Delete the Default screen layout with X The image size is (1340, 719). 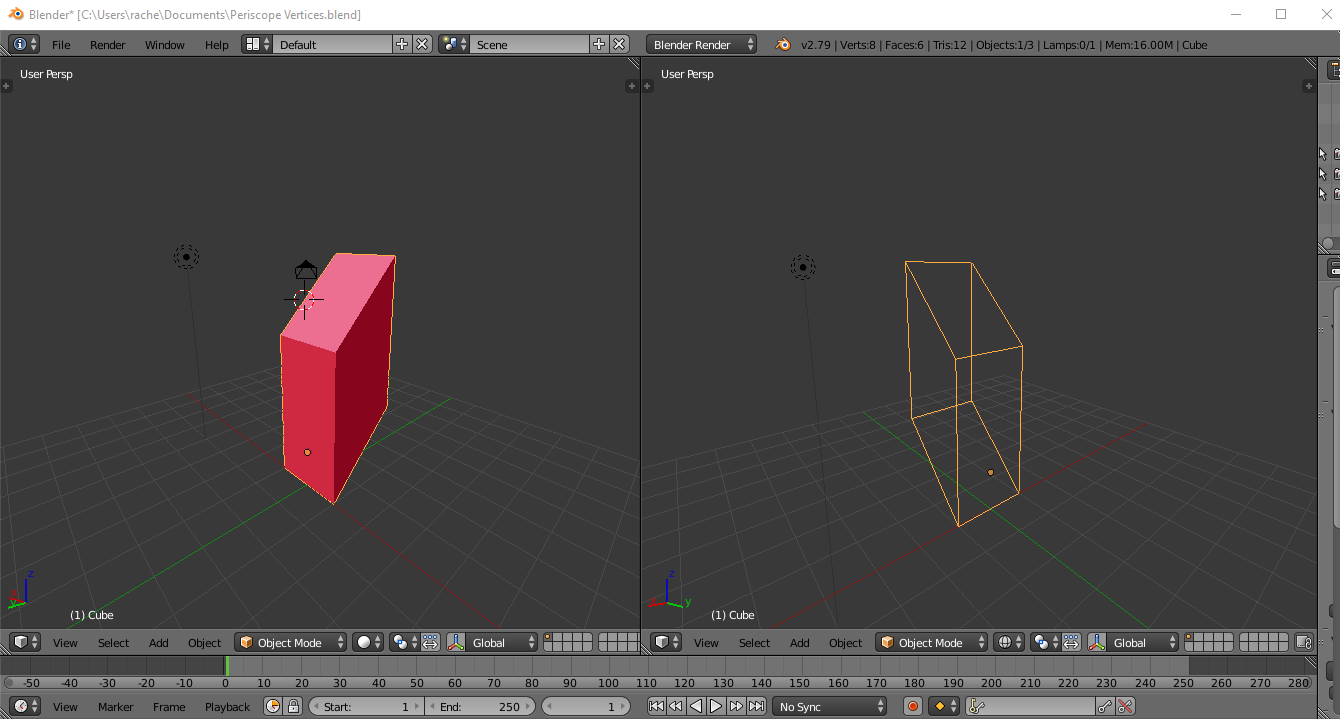pos(422,44)
